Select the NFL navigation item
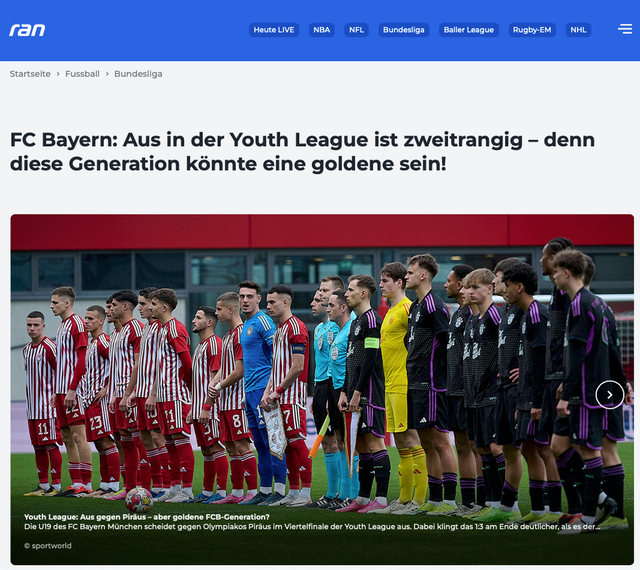 [356, 30]
